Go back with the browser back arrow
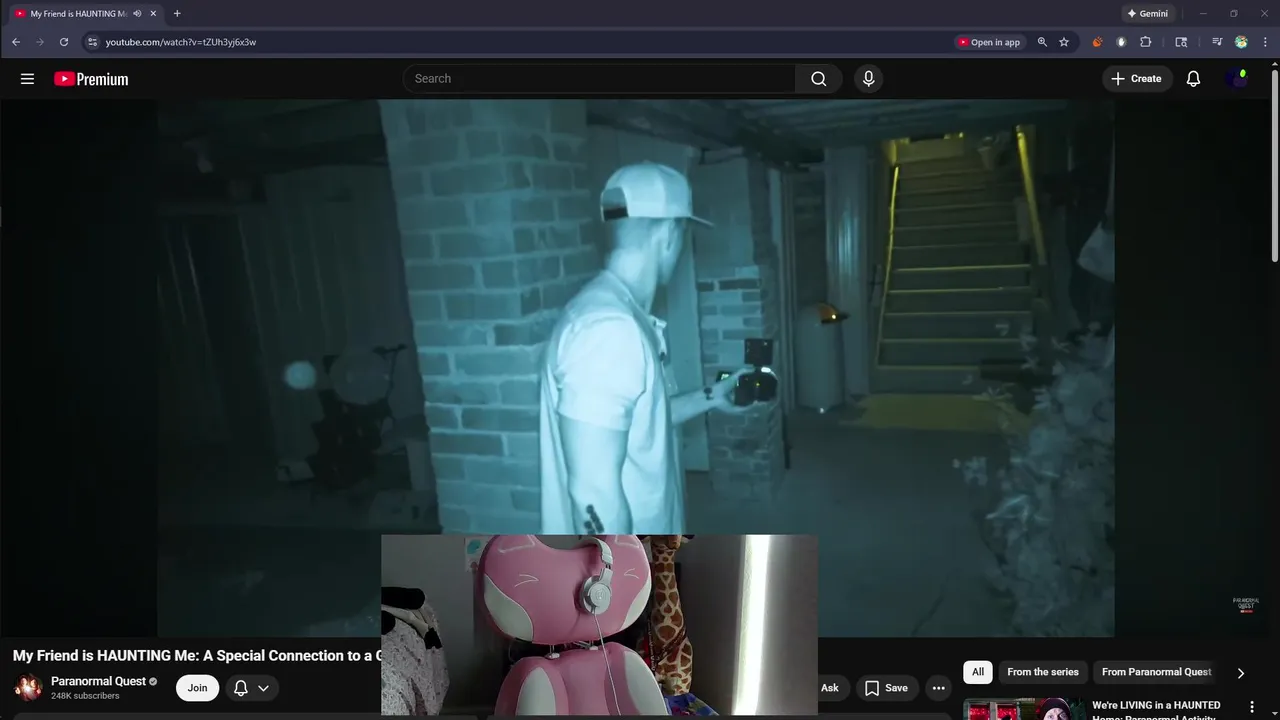 pos(16,42)
